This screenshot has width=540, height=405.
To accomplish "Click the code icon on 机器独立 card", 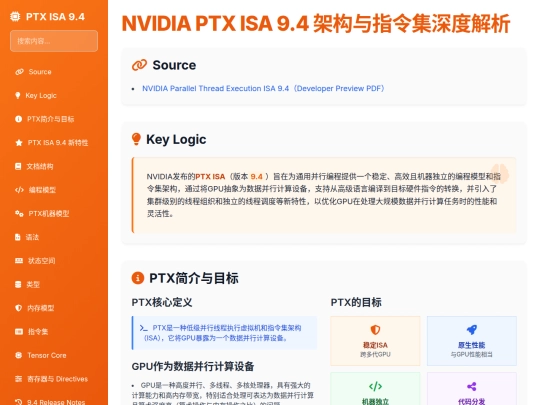I will pos(375,386).
